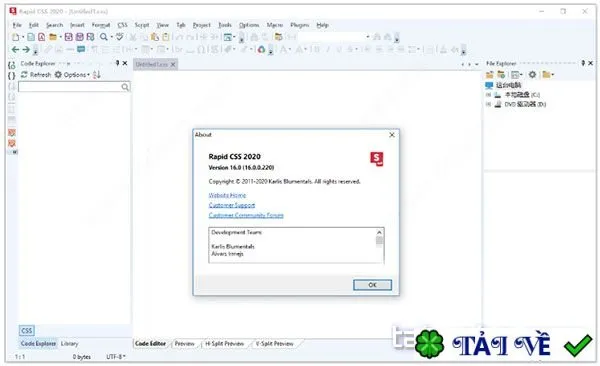The height and width of the screenshot is (366, 600).
Task: Open the dropdown arrow next to the Open folder icon
Action: pos(60,37)
